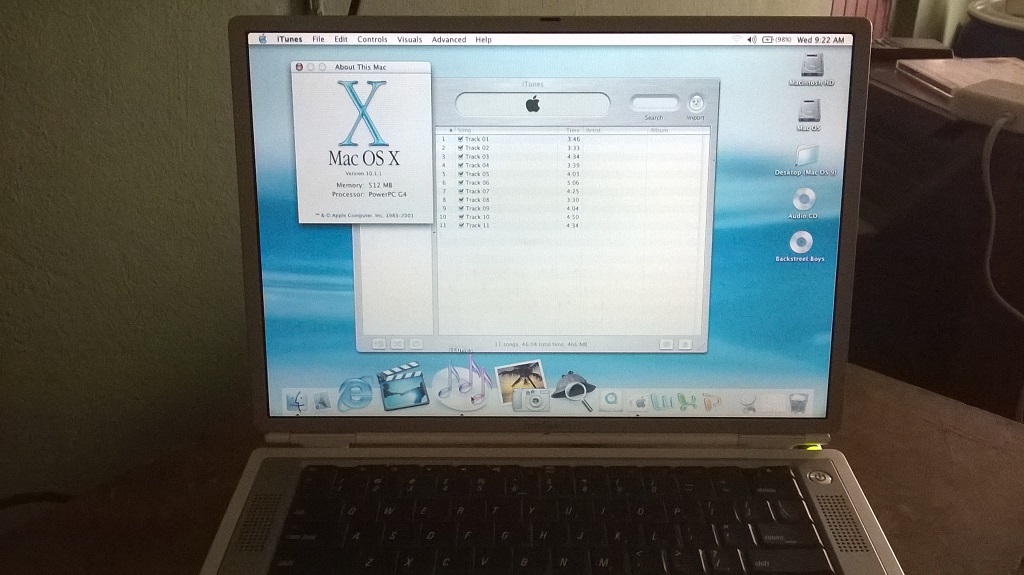Uncheck the Track 08 checkbox

tap(460, 200)
